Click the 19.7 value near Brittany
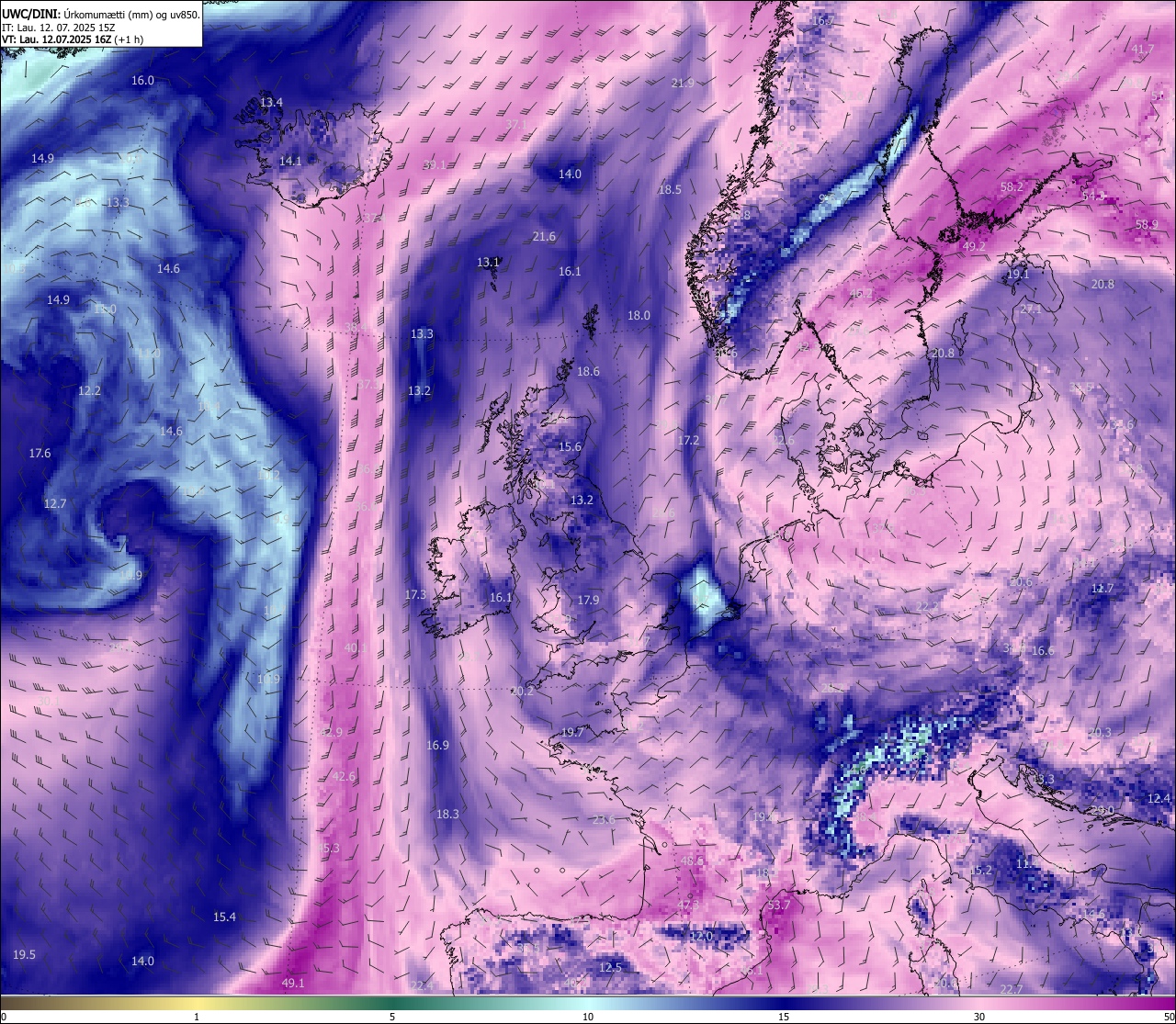Screen dimensions: 1176x1024 coord(572,733)
